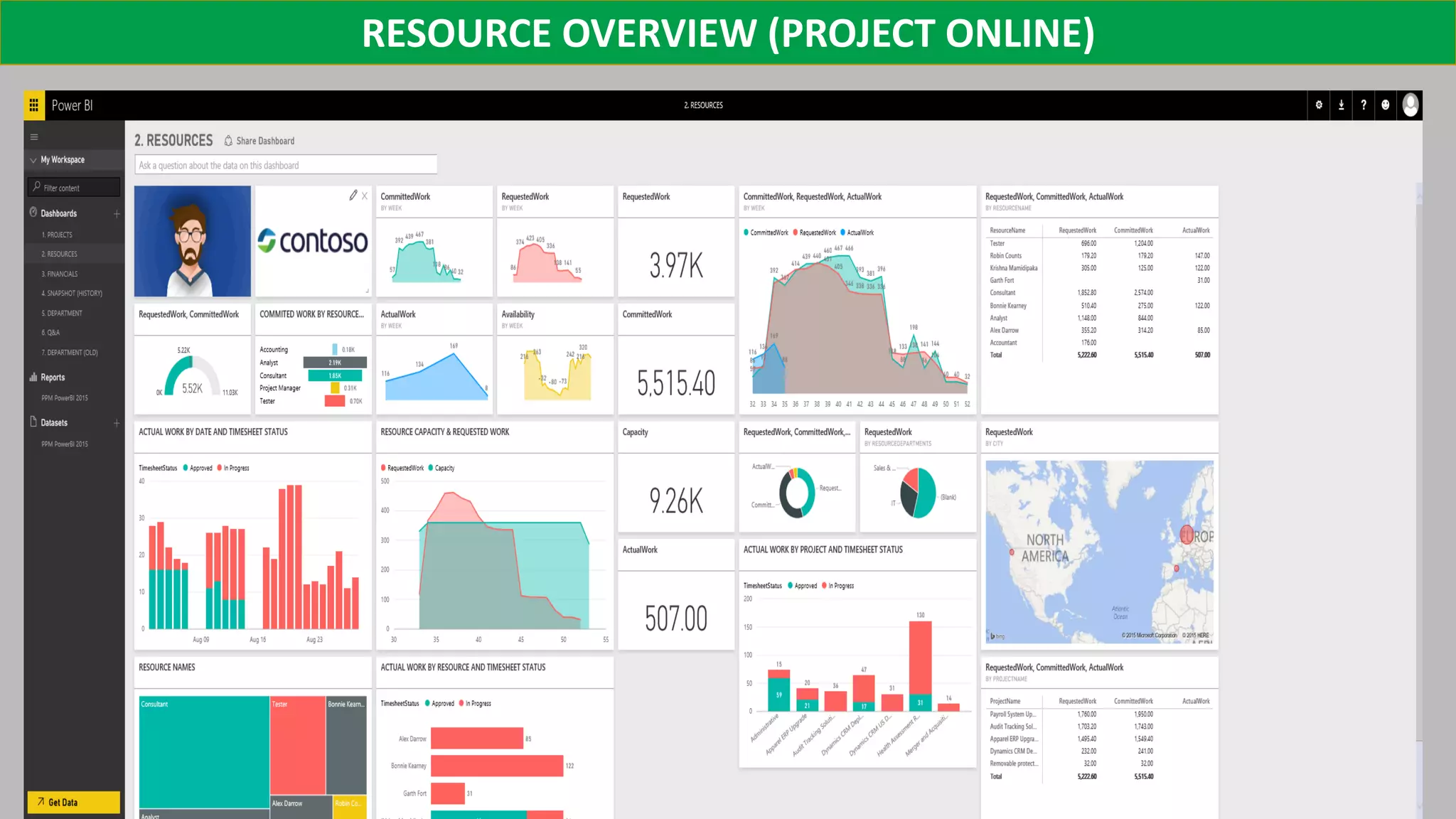Click the Get Data button

click(74, 802)
